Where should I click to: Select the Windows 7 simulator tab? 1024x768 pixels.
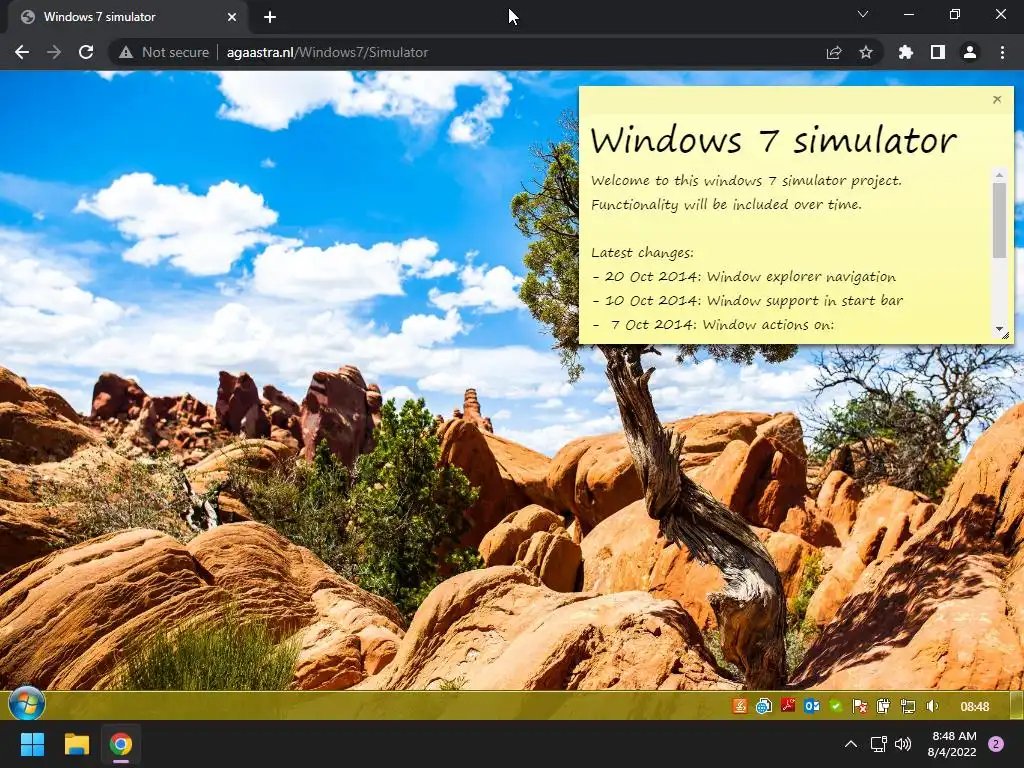[127, 17]
